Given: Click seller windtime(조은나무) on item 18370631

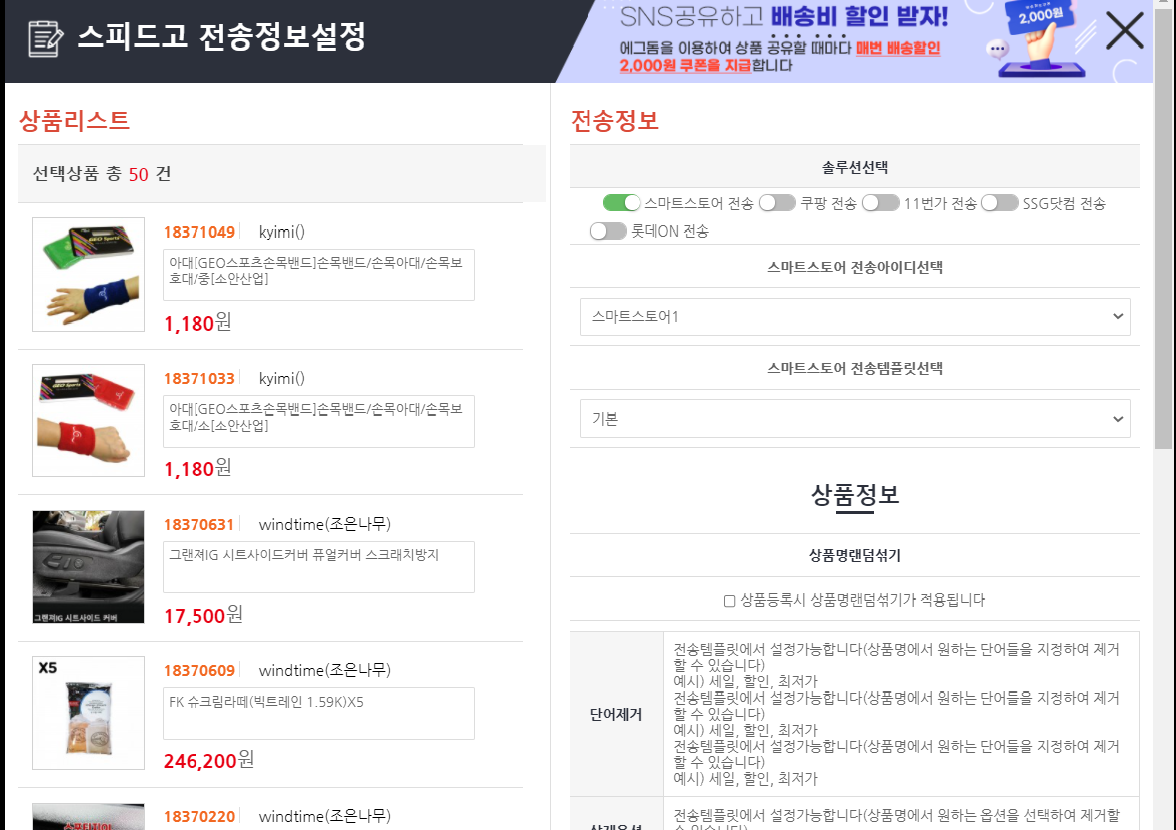Looking at the screenshot, I should pyautogui.click(x=325, y=524).
